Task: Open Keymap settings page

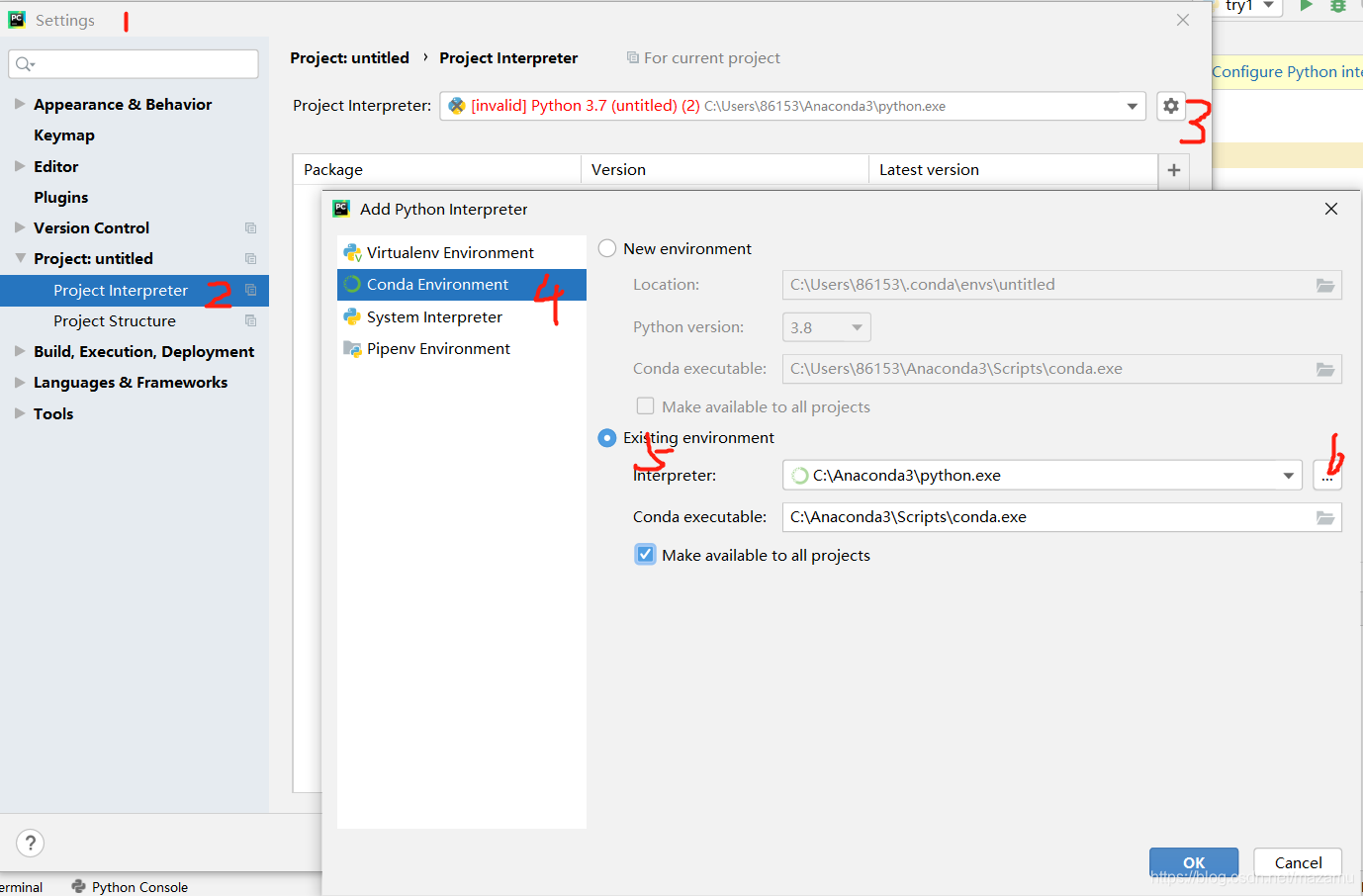Action: click(x=64, y=135)
